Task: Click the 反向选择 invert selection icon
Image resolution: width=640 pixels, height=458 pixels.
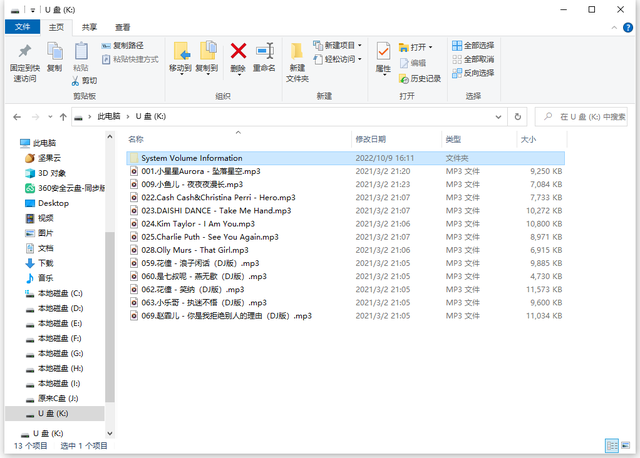Action: [457, 73]
